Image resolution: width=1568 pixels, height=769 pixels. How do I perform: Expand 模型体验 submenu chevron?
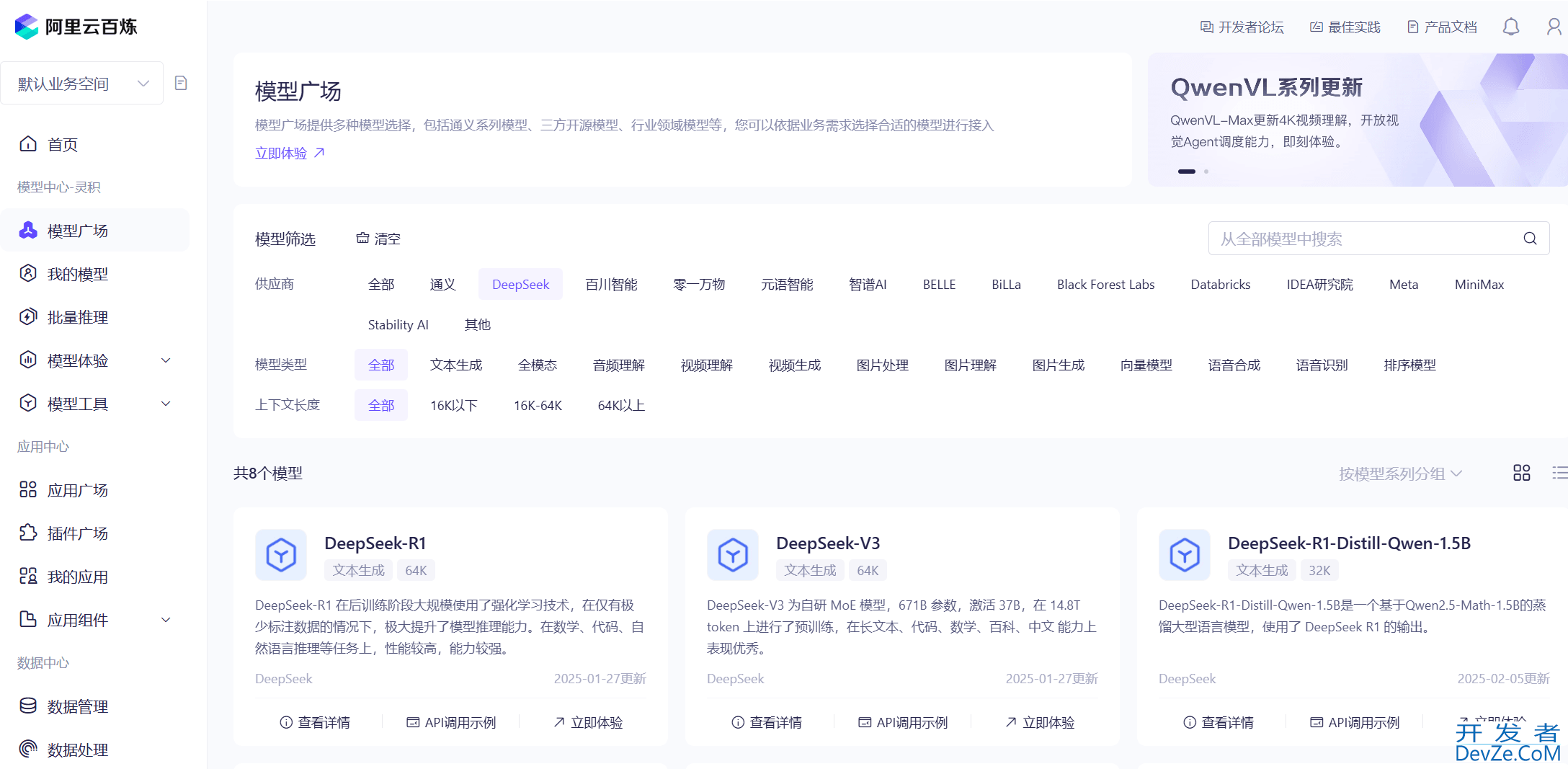coord(166,360)
